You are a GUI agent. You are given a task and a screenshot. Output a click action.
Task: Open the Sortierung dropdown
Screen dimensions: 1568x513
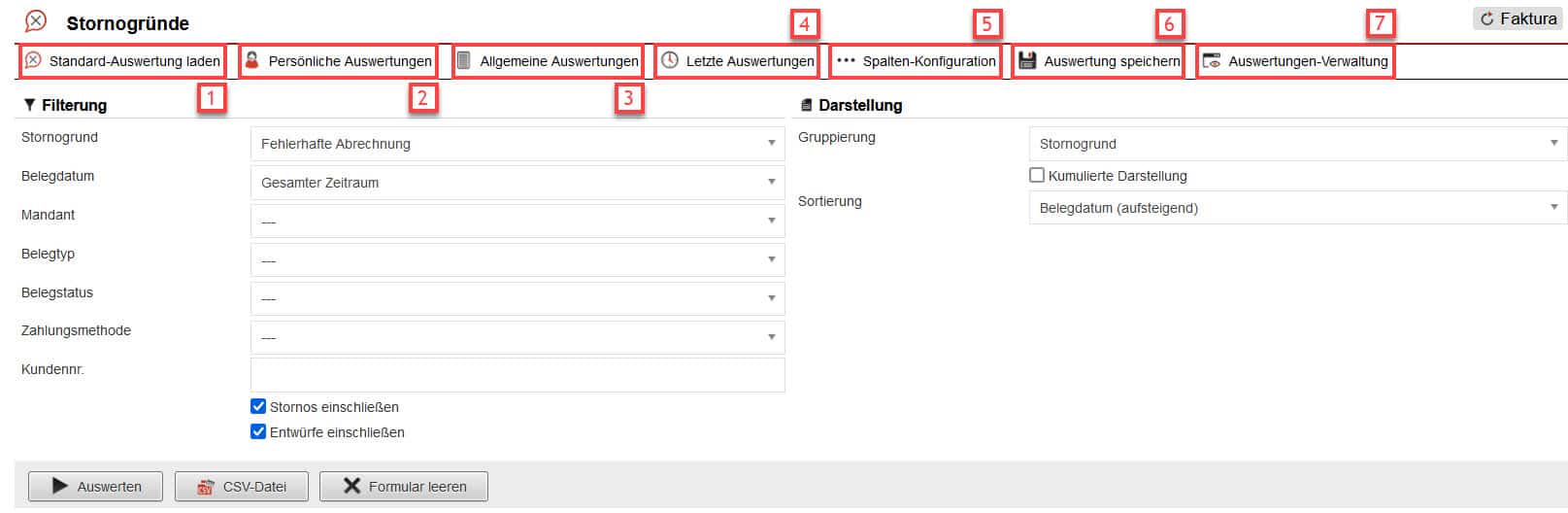tap(1297, 207)
